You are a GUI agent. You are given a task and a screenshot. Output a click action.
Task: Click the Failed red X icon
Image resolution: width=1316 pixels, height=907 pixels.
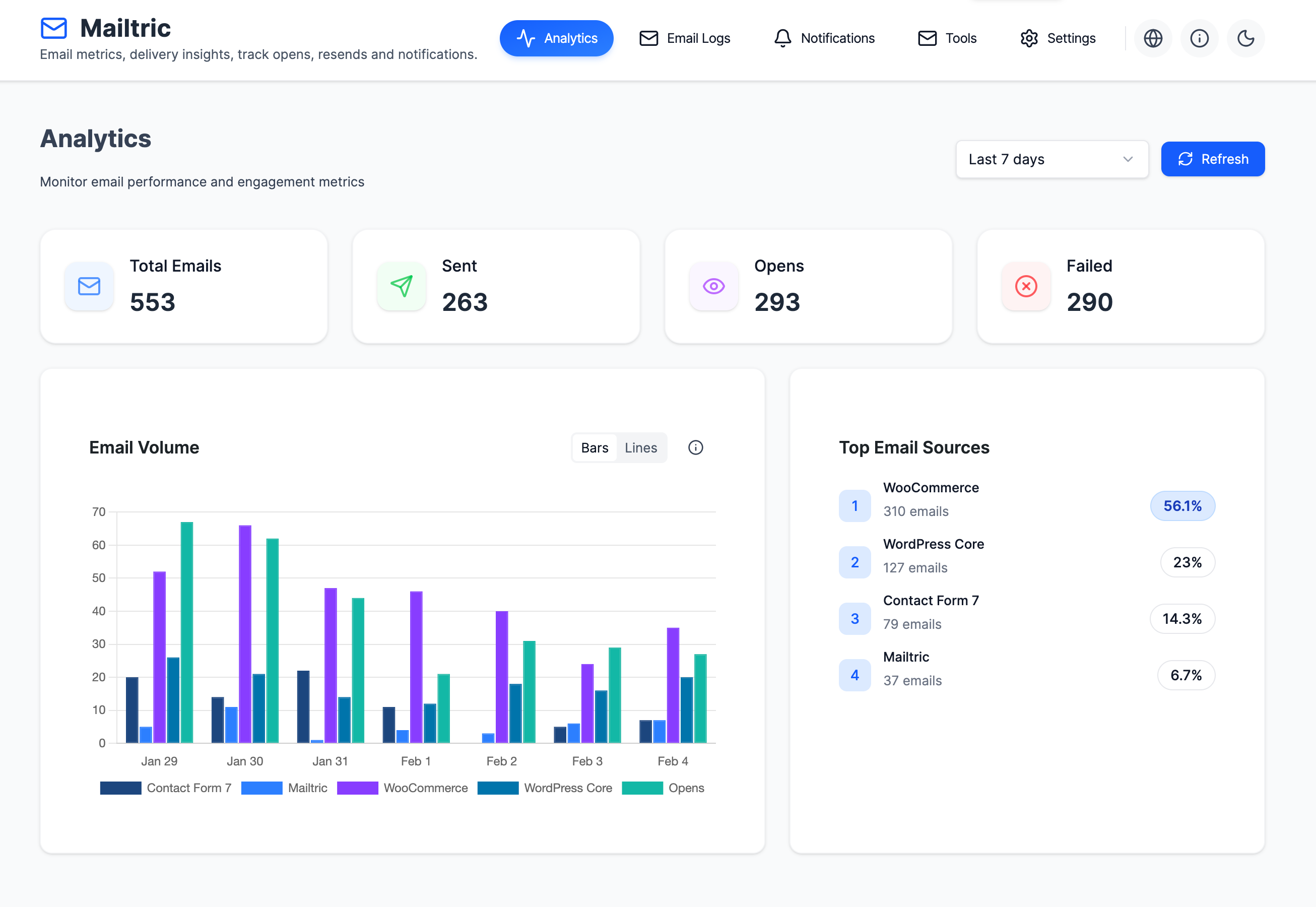[1026, 286]
